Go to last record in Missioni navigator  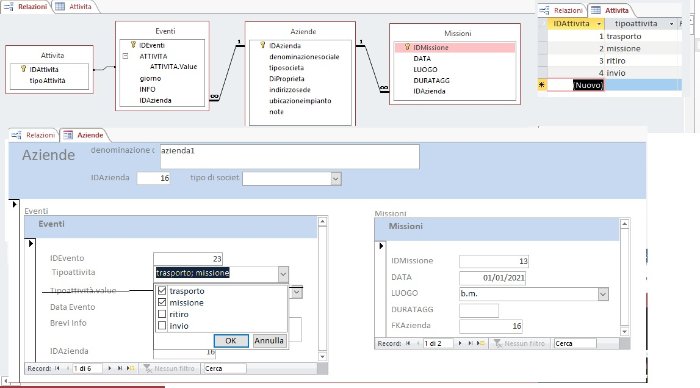coord(470,343)
